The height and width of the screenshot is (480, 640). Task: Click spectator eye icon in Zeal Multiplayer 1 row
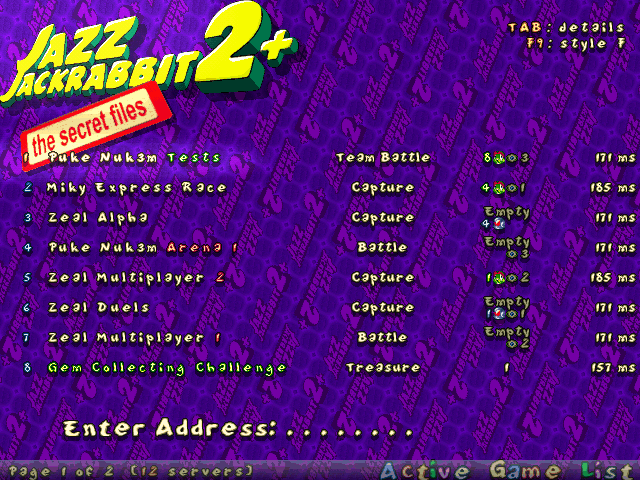512,344
